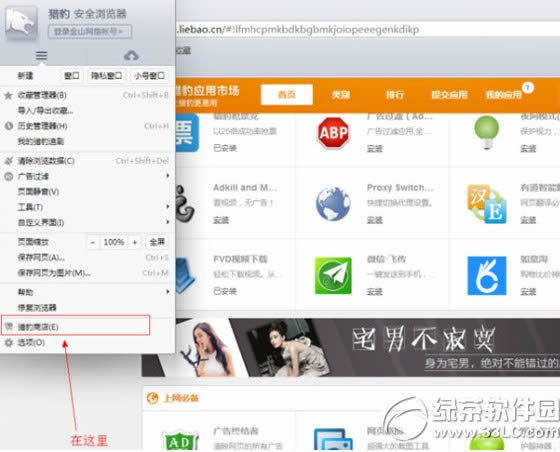The height and width of the screenshot is (452, 560).
Task: Click the 汉-E translation app icon
Action: point(487,204)
